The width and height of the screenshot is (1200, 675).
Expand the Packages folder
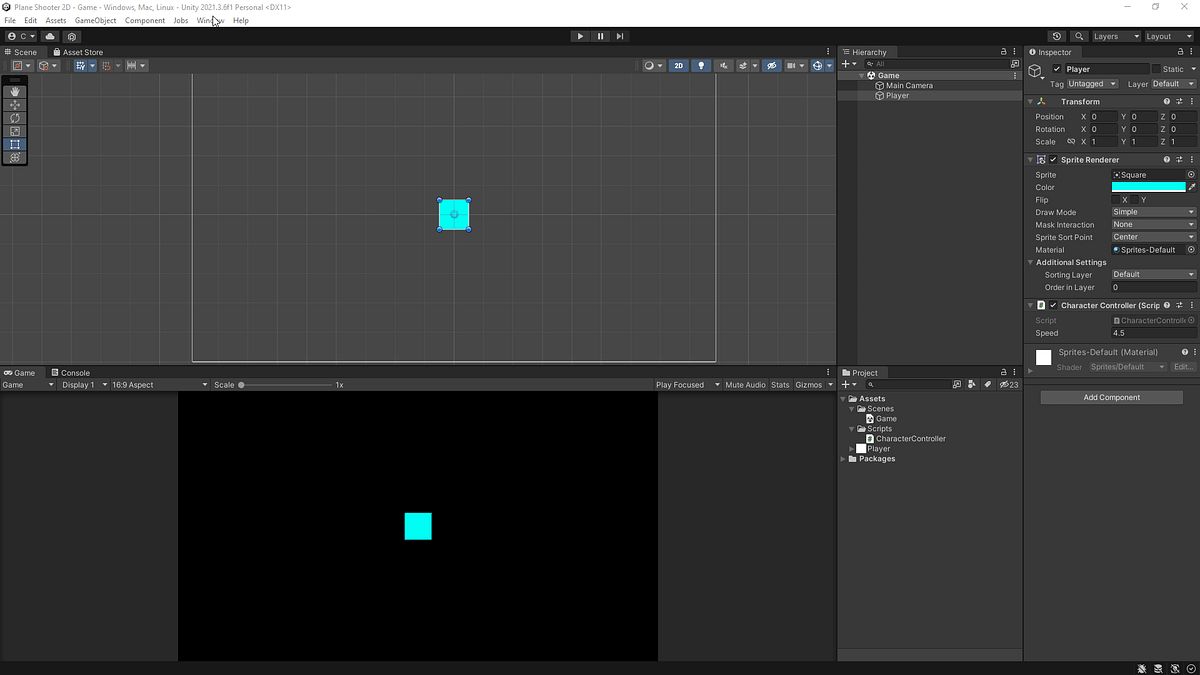coord(843,459)
